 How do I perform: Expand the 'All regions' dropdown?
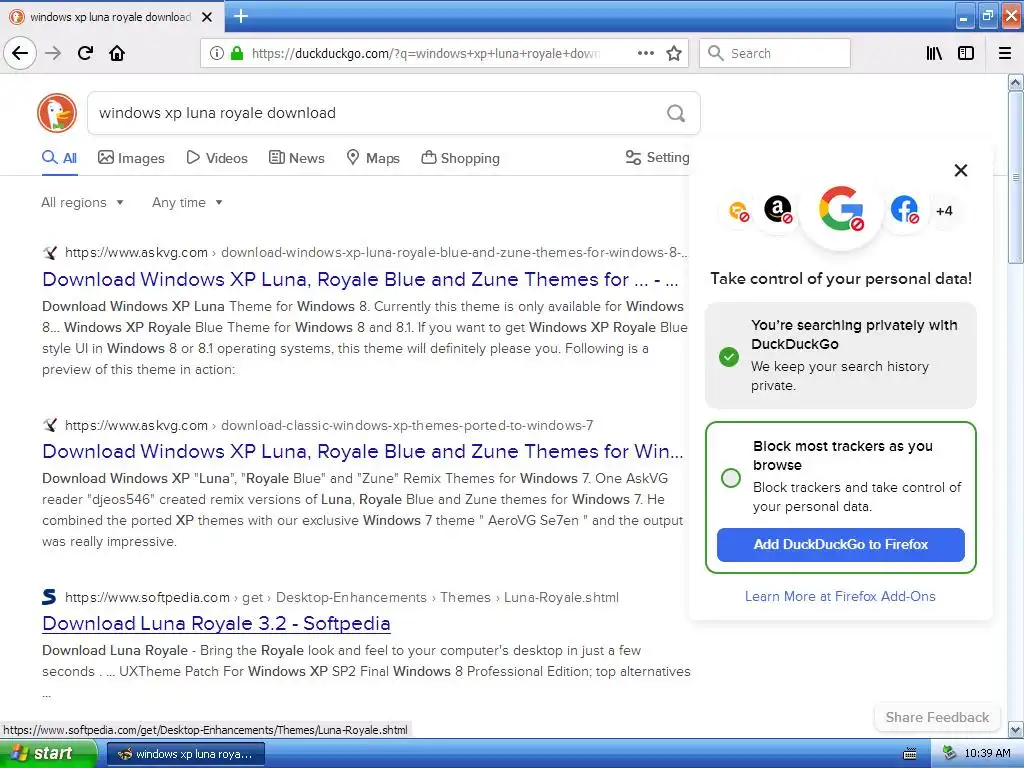82,202
